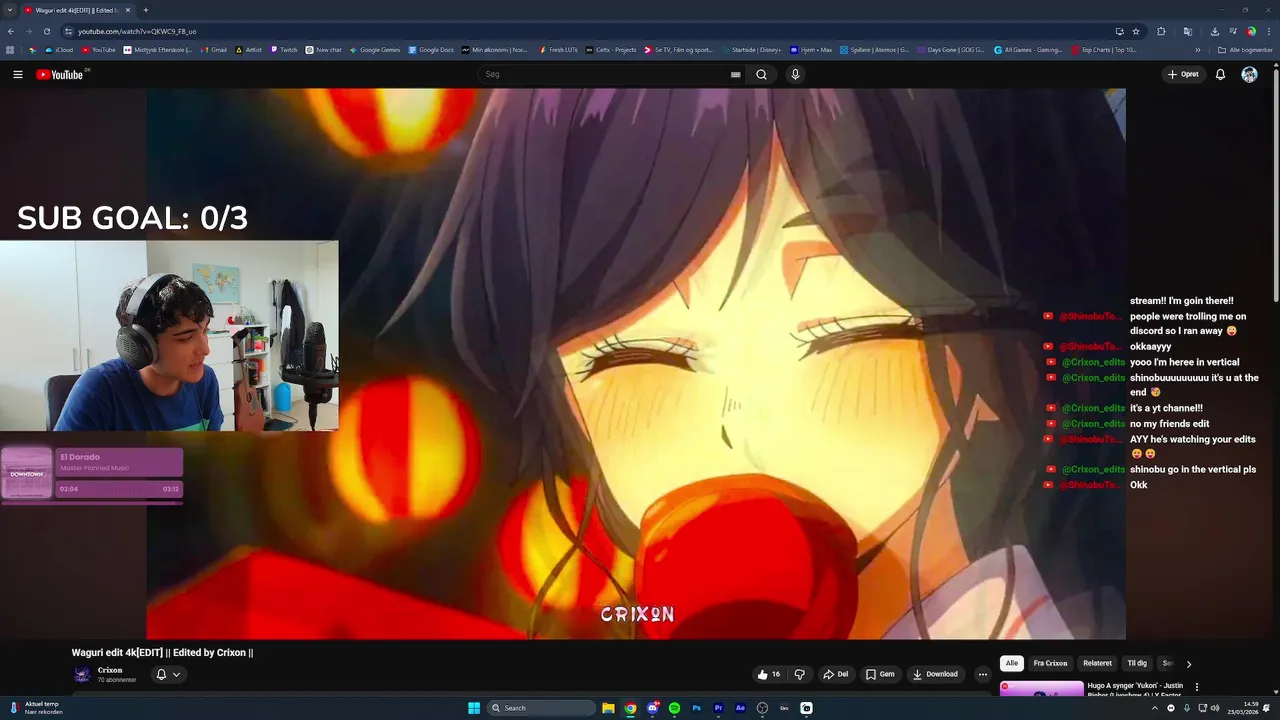Open the Hugo A synger Yukon thumbnail
The image size is (1280, 720).
click(x=1041, y=688)
